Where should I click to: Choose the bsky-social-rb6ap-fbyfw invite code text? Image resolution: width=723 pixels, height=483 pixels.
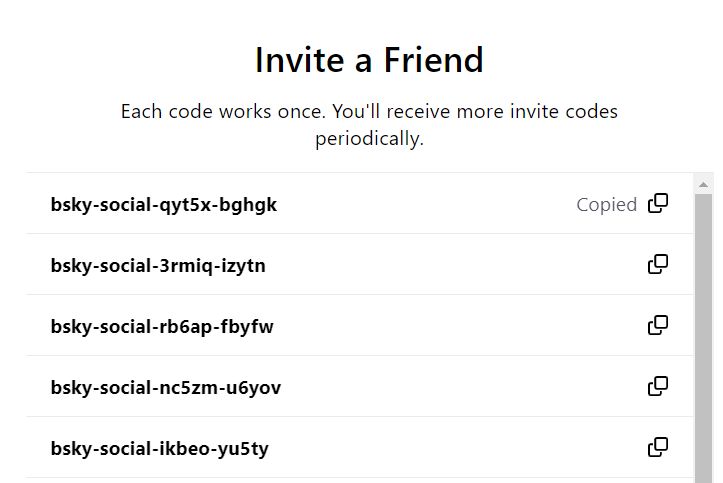(162, 326)
